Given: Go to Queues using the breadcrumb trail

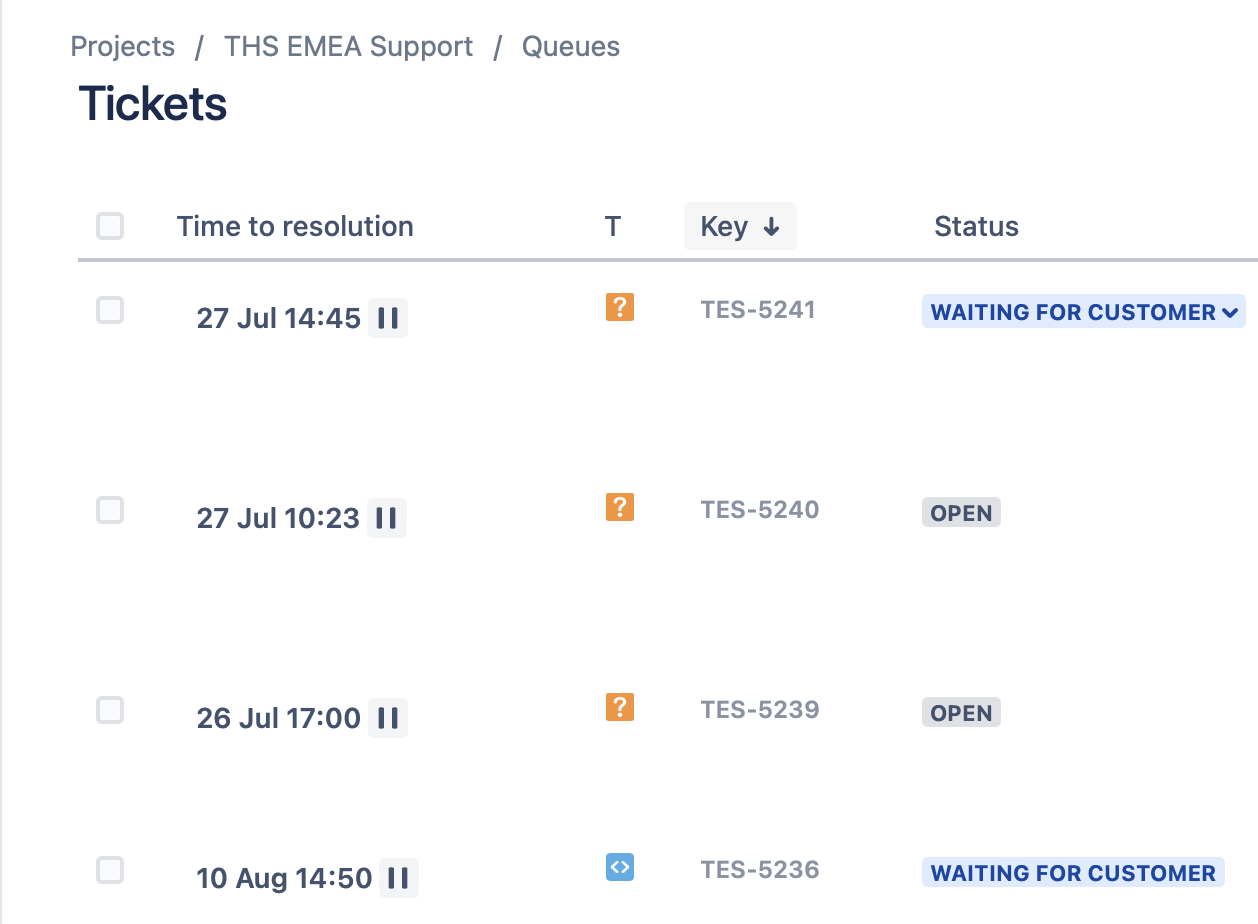Looking at the screenshot, I should 570,46.
